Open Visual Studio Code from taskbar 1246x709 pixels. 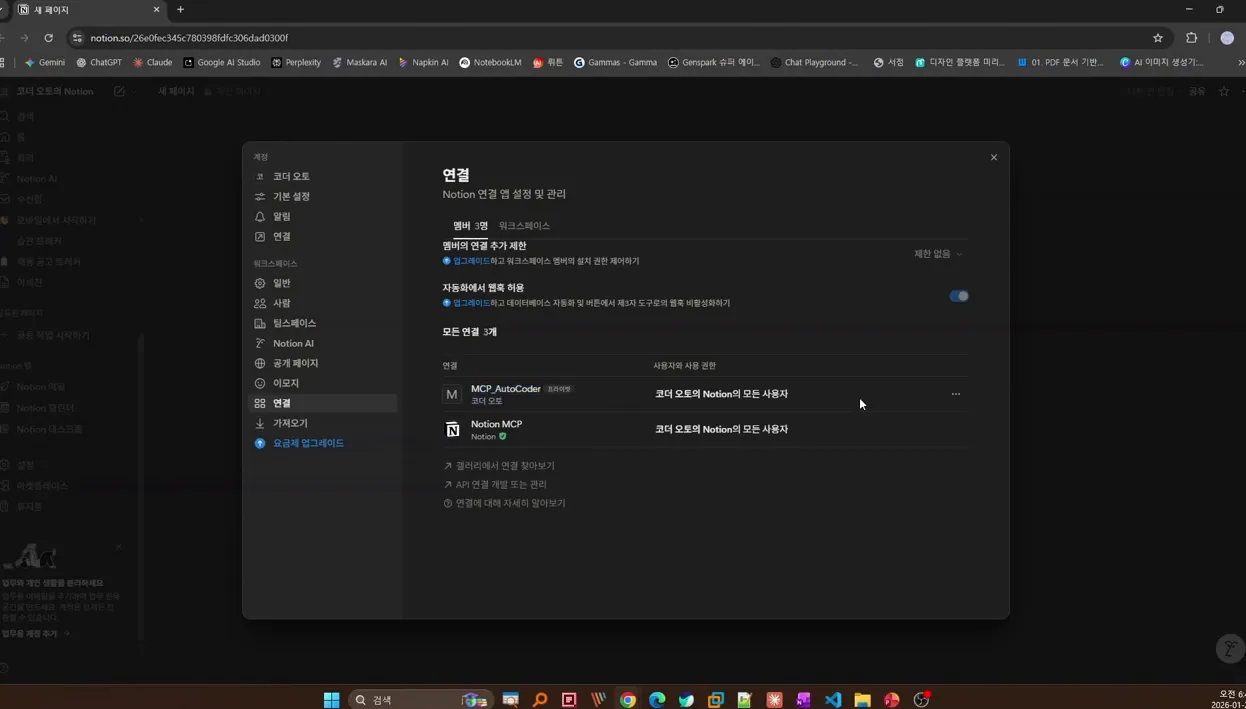[833, 700]
